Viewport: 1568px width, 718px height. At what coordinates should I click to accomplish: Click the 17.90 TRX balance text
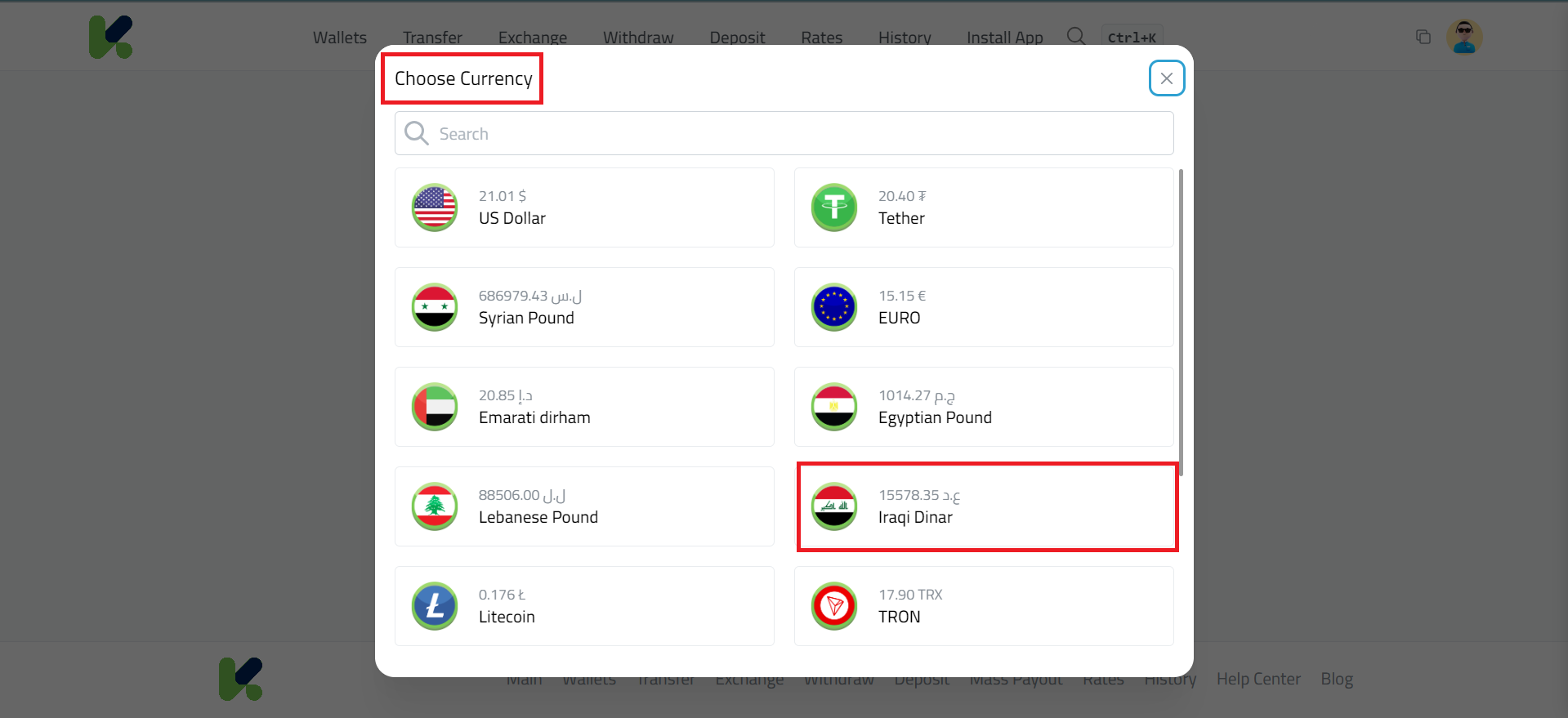click(x=910, y=595)
